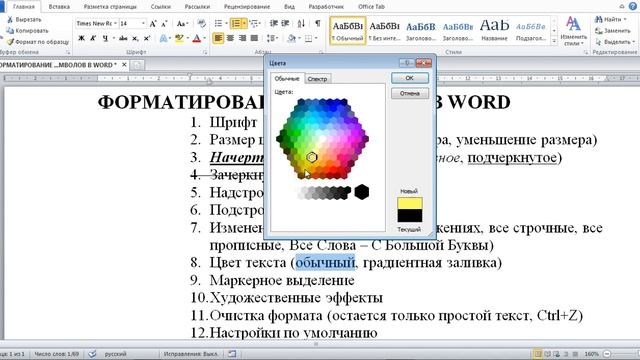The width and height of the screenshot is (640, 360).
Task: Toggle numbered list button
Action: click(236, 24)
